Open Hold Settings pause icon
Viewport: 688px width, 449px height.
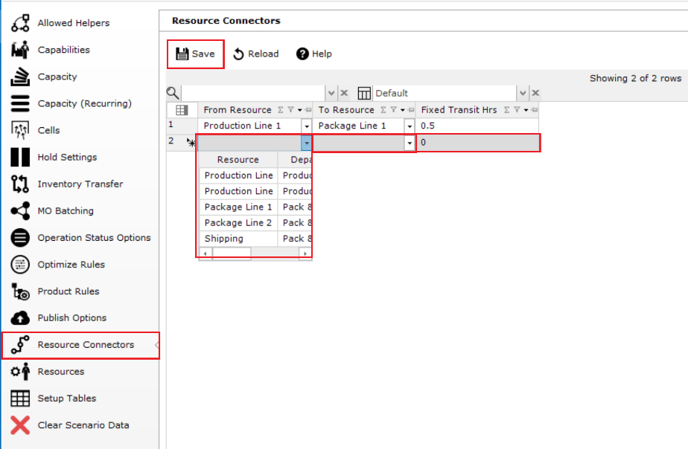pos(20,157)
